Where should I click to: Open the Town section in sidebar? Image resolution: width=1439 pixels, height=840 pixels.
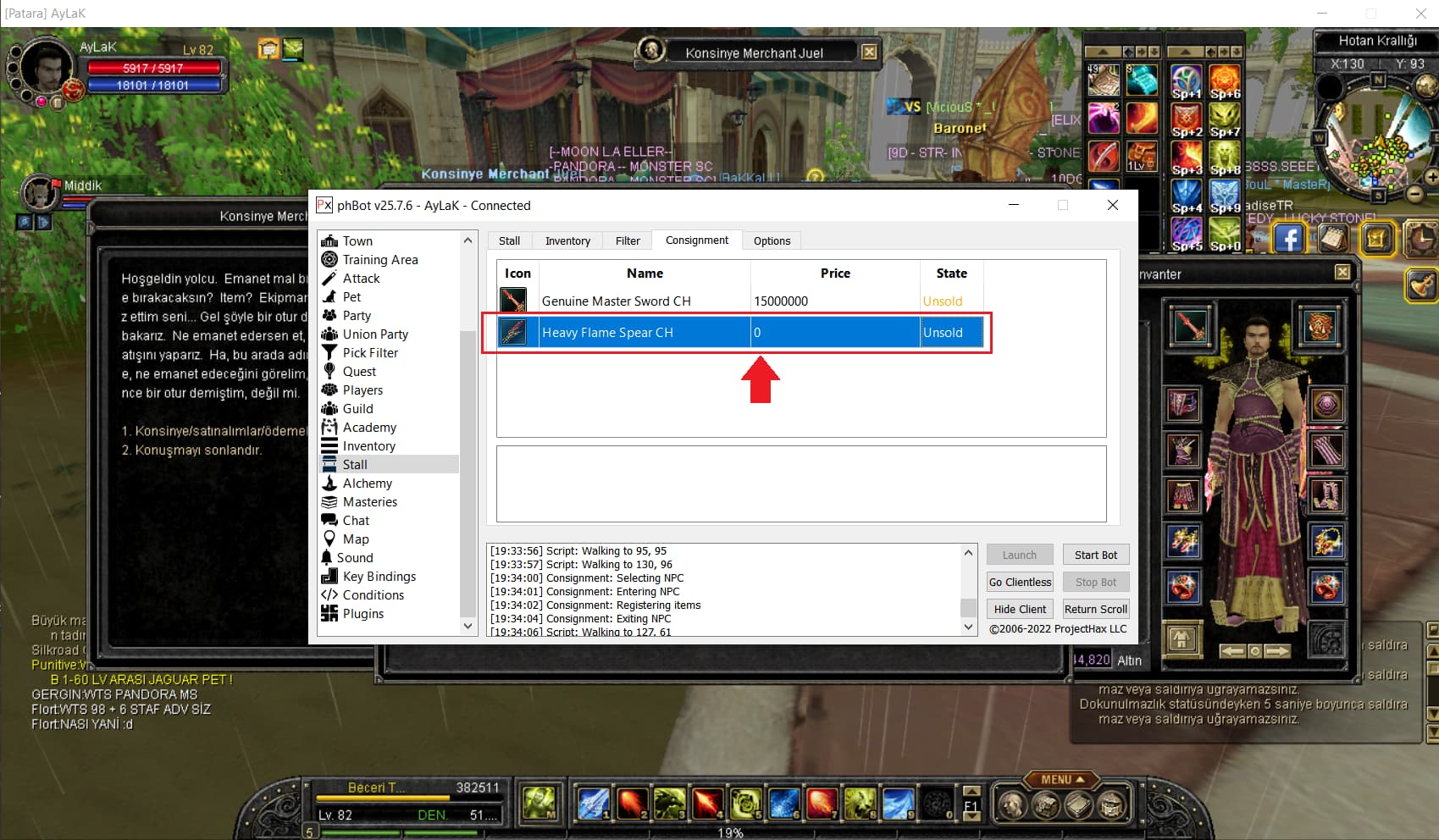tap(357, 241)
